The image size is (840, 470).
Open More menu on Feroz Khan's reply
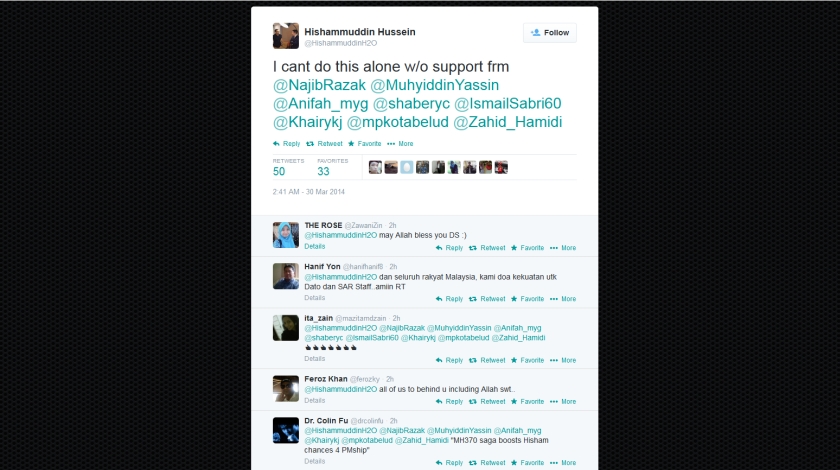563,401
